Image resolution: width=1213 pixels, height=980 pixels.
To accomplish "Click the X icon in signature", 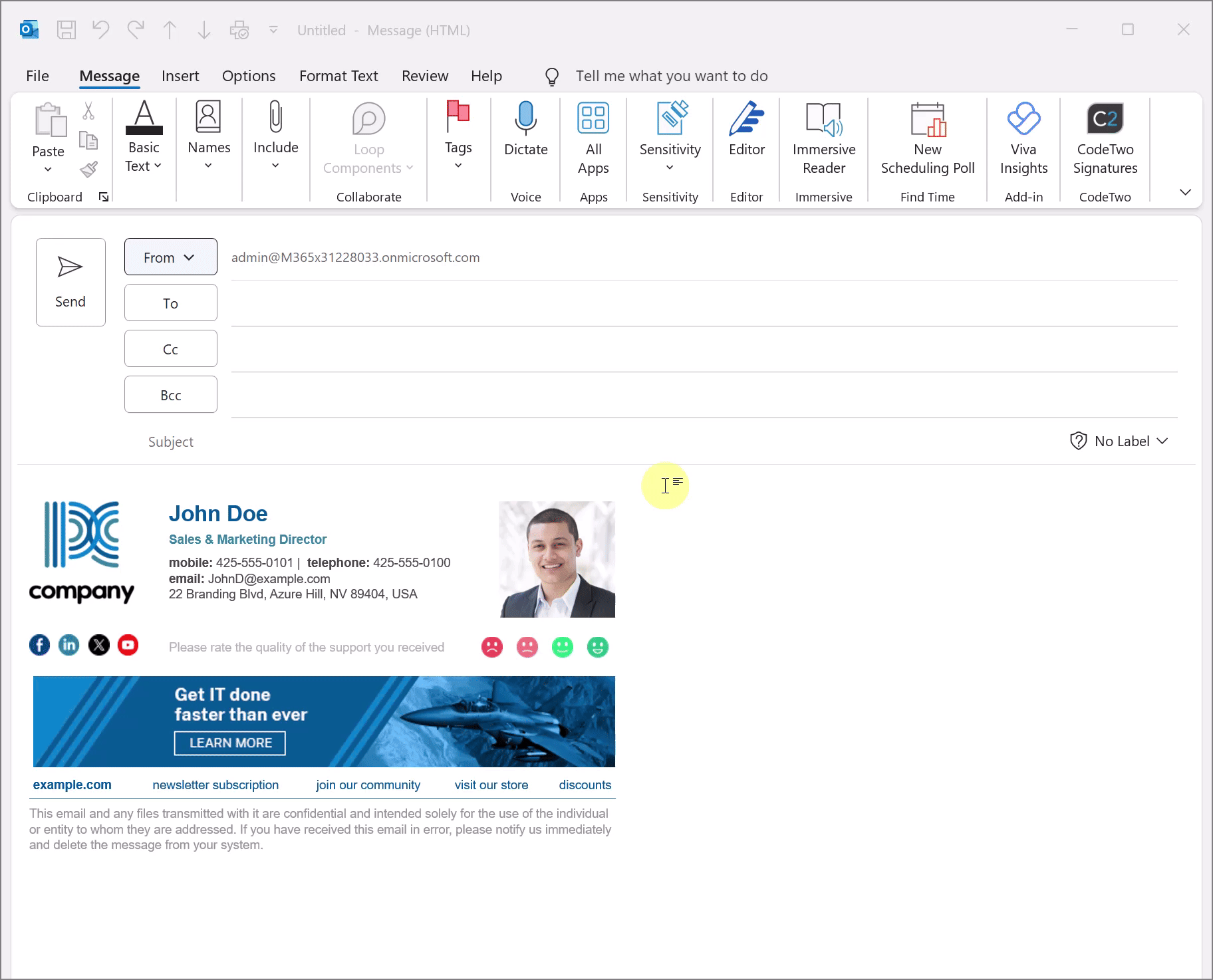I will [99, 645].
